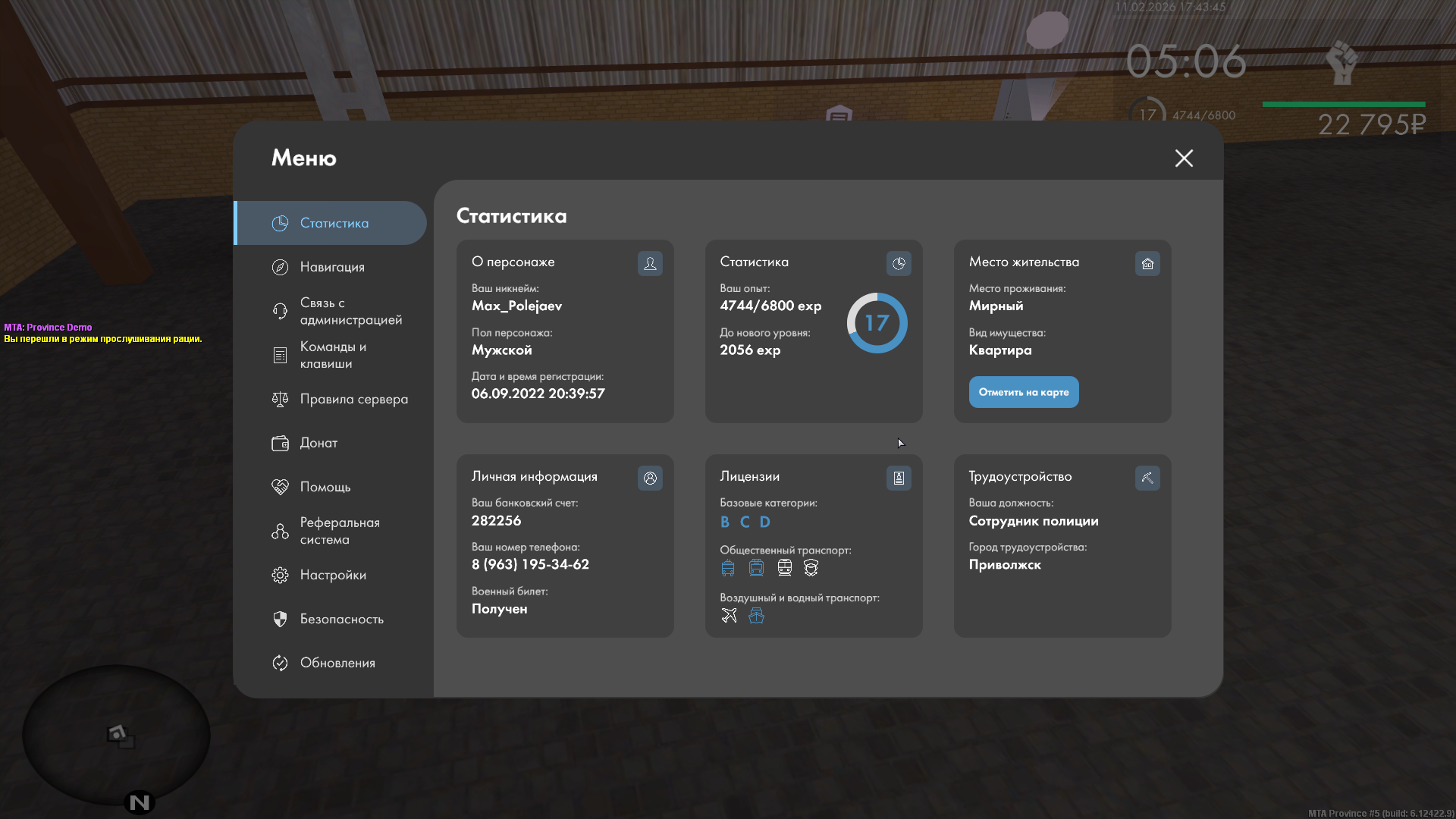Go to Правила сервера section

point(353,399)
